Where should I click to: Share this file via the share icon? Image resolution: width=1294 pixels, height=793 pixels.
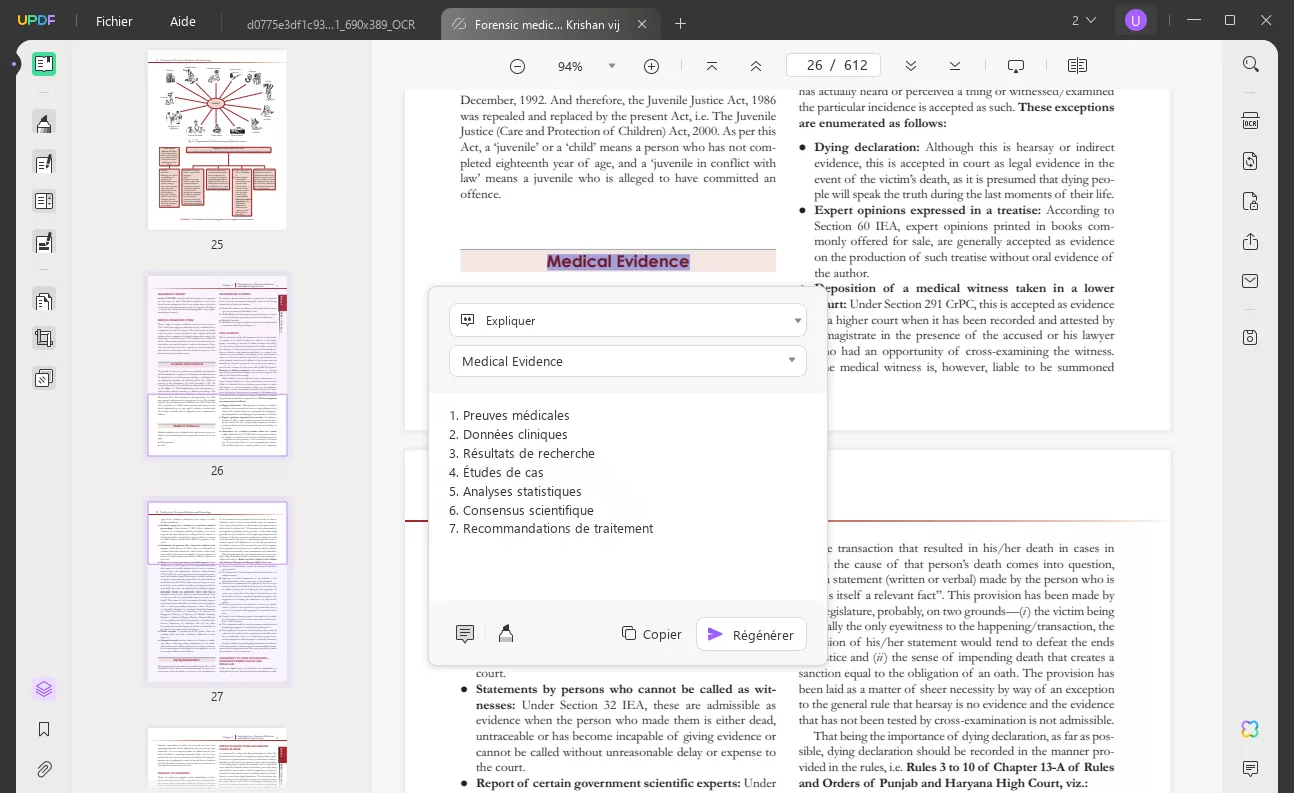coord(1250,242)
